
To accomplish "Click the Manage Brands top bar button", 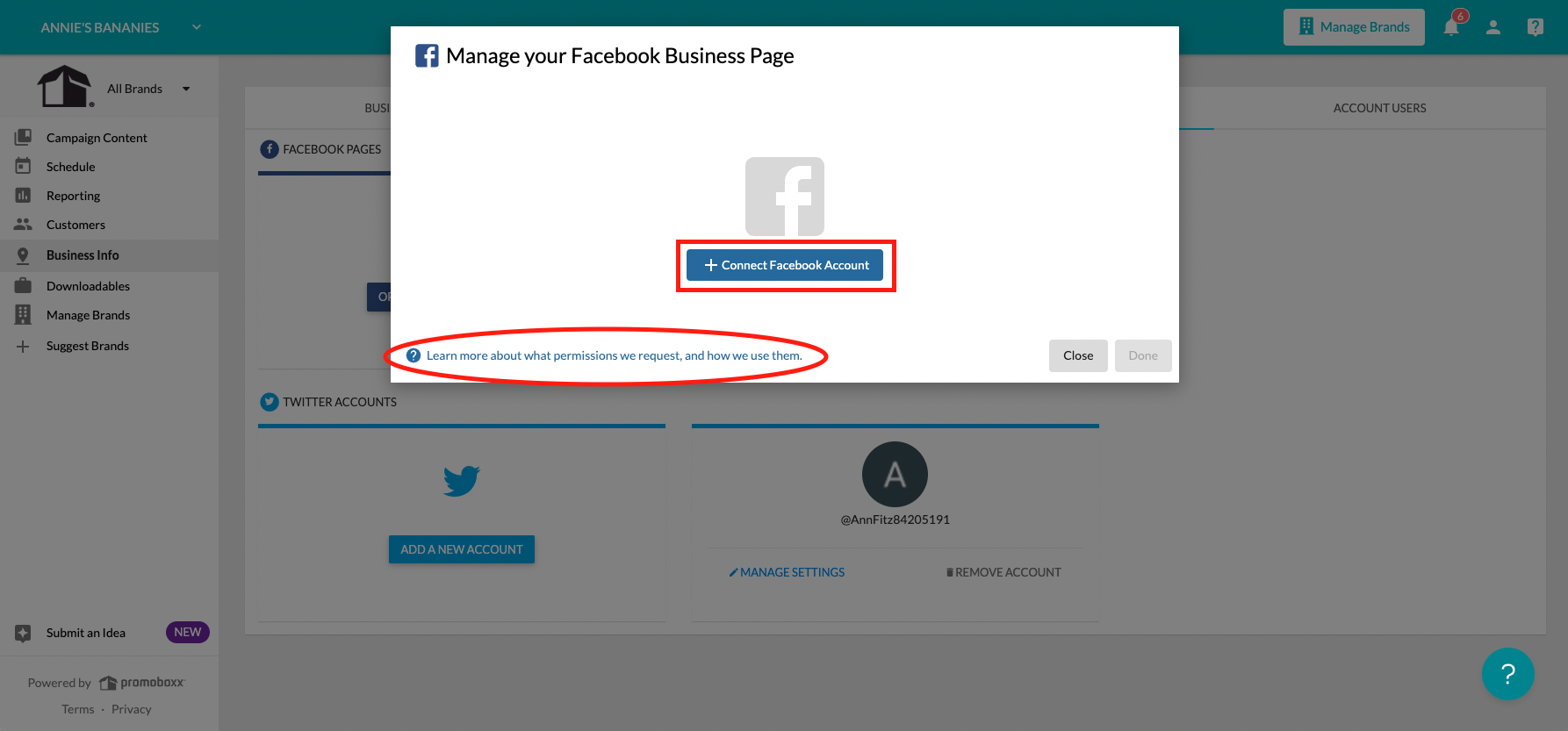I will pyautogui.click(x=1354, y=27).
